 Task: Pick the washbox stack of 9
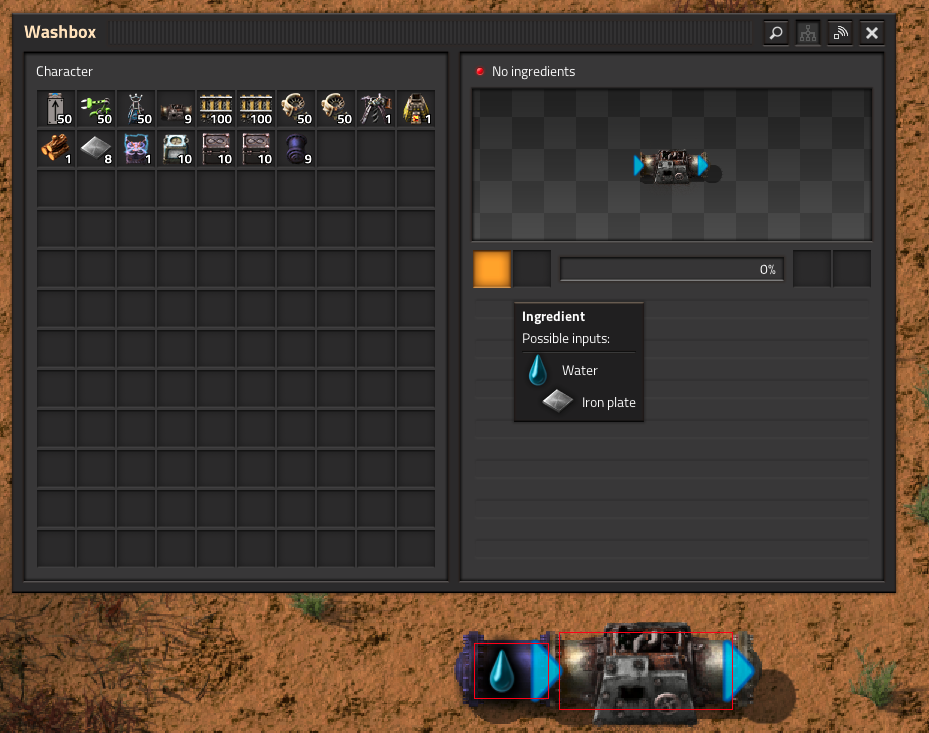176,109
